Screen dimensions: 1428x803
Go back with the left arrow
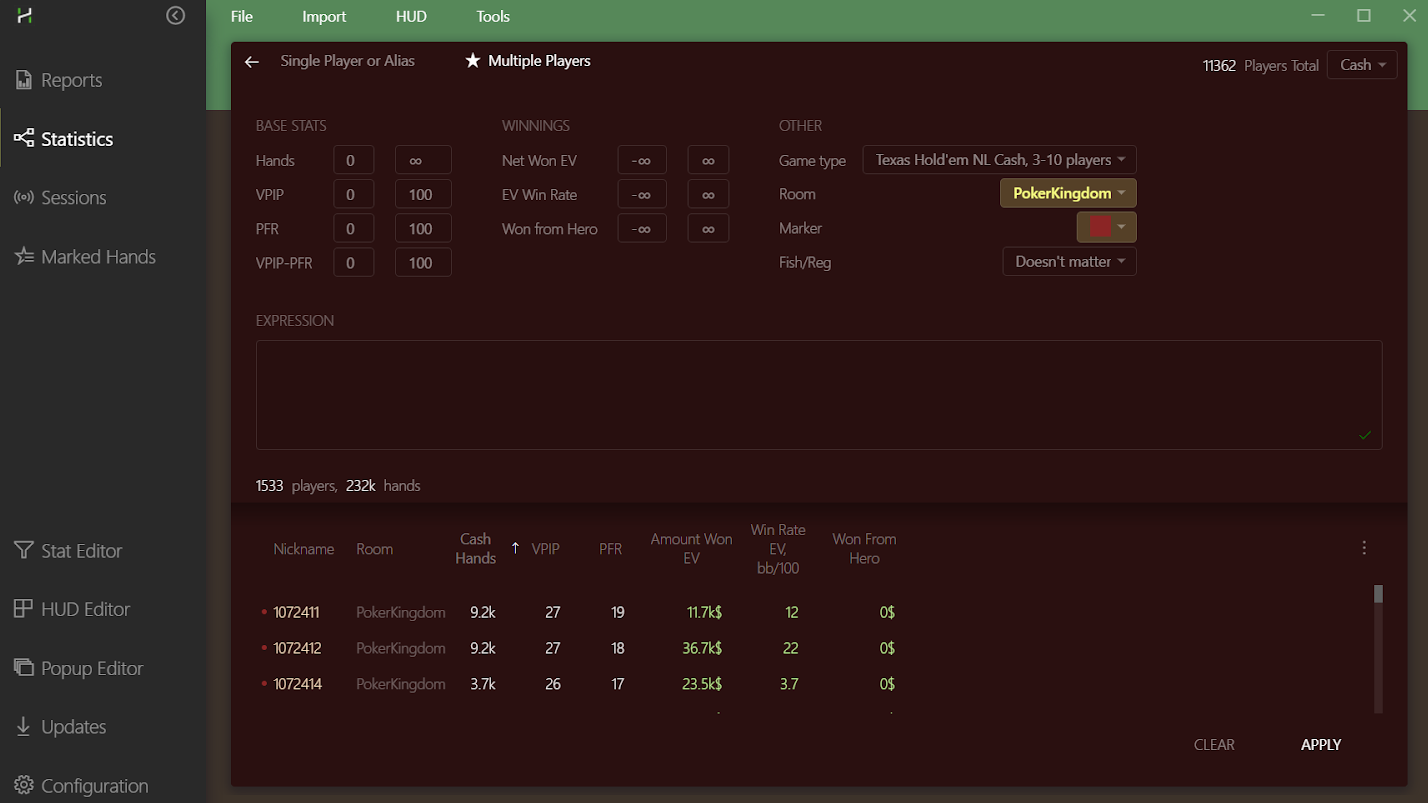[252, 62]
